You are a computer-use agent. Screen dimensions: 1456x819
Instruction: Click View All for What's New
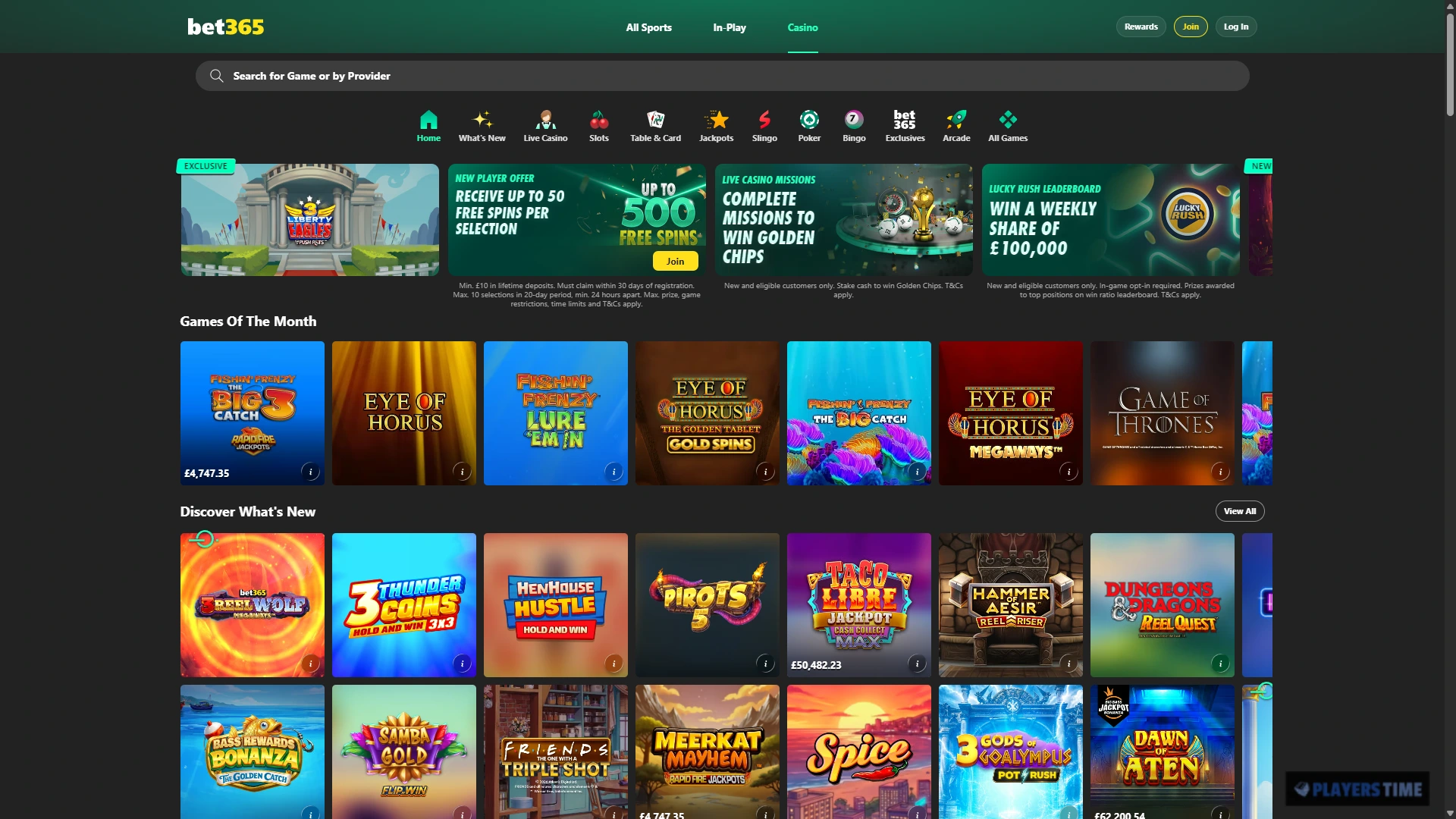point(1240,511)
